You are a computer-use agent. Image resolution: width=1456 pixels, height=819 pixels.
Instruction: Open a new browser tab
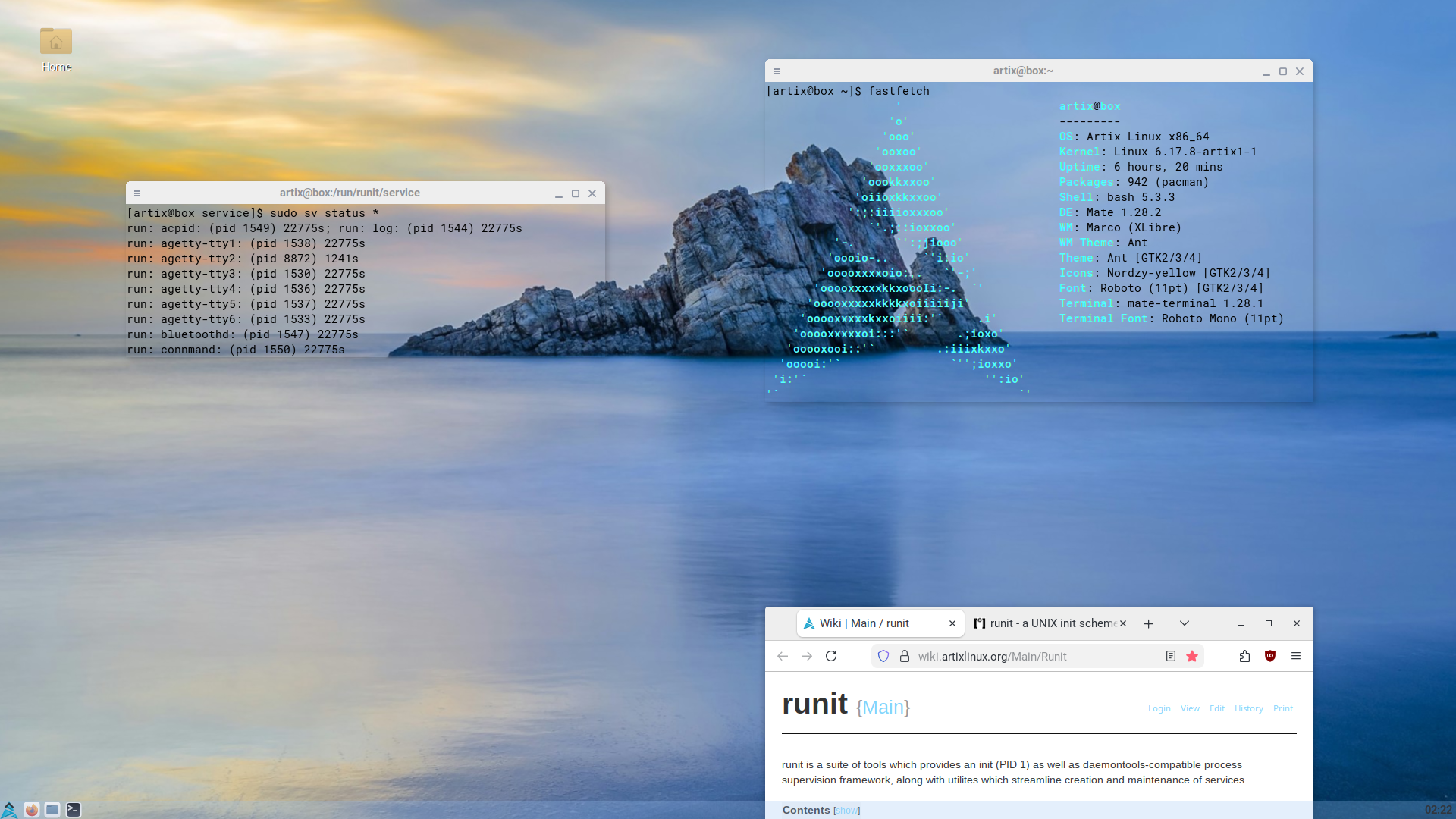click(x=1149, y=623)
